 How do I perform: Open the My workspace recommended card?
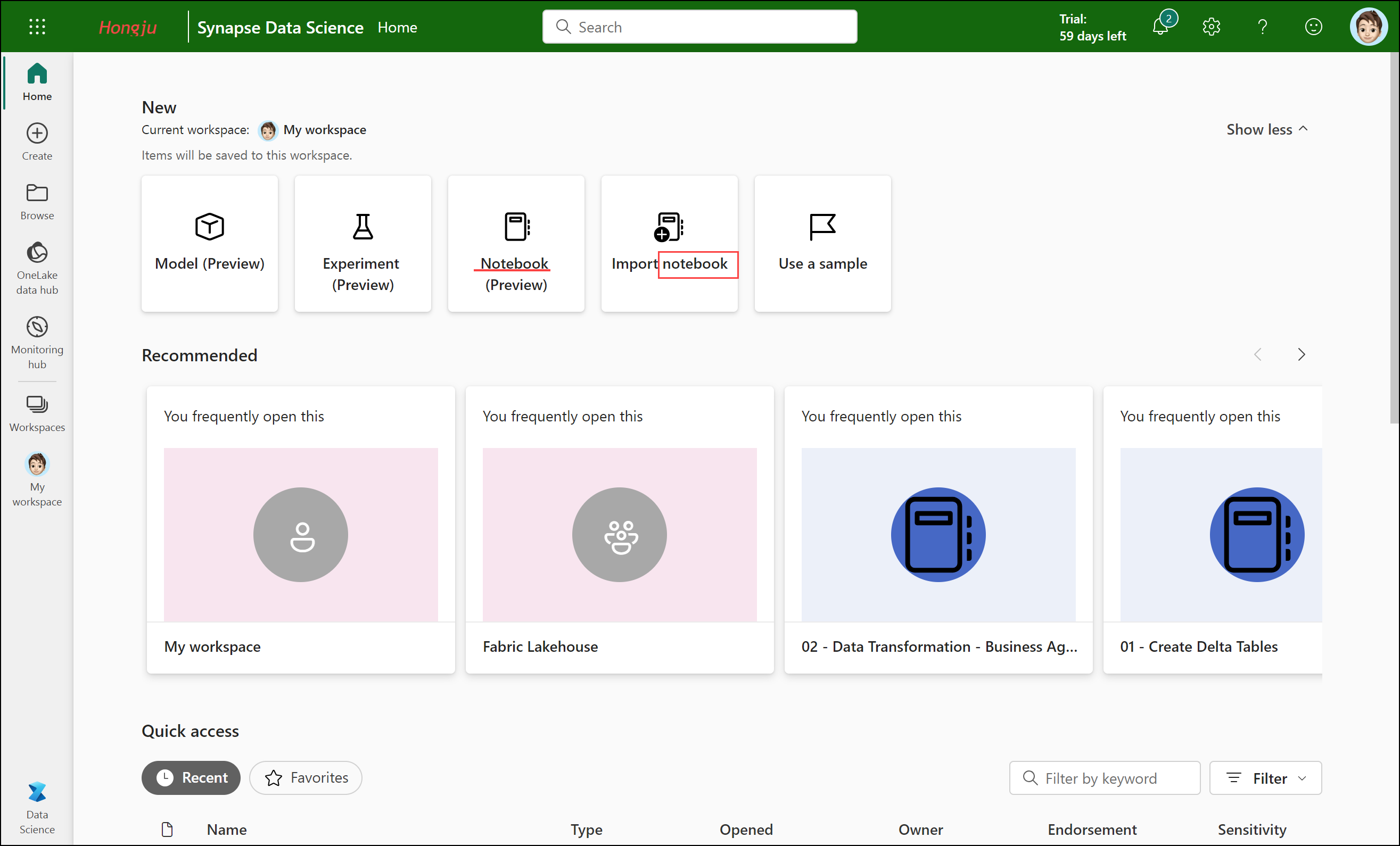click(301, 530)
